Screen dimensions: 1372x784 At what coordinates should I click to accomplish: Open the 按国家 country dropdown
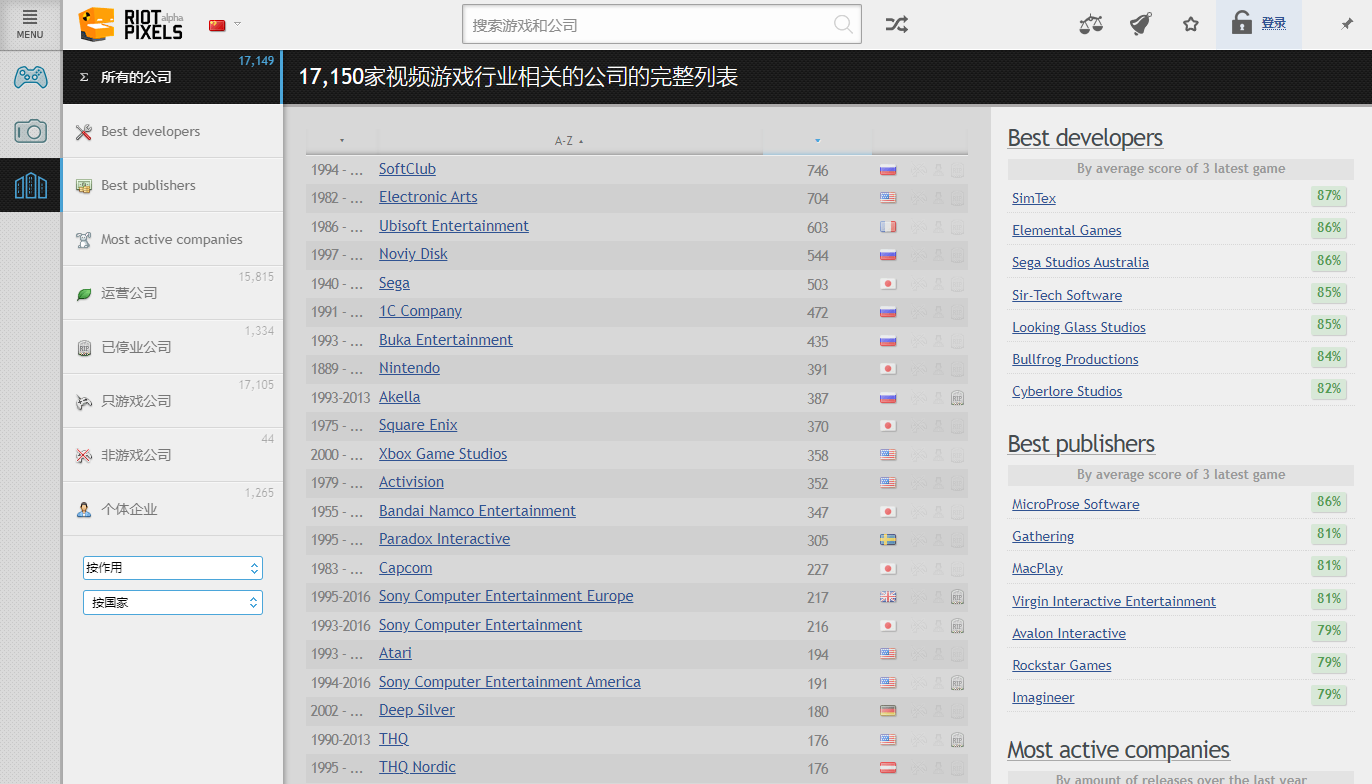pyautogui.click(x=172, y=603)
